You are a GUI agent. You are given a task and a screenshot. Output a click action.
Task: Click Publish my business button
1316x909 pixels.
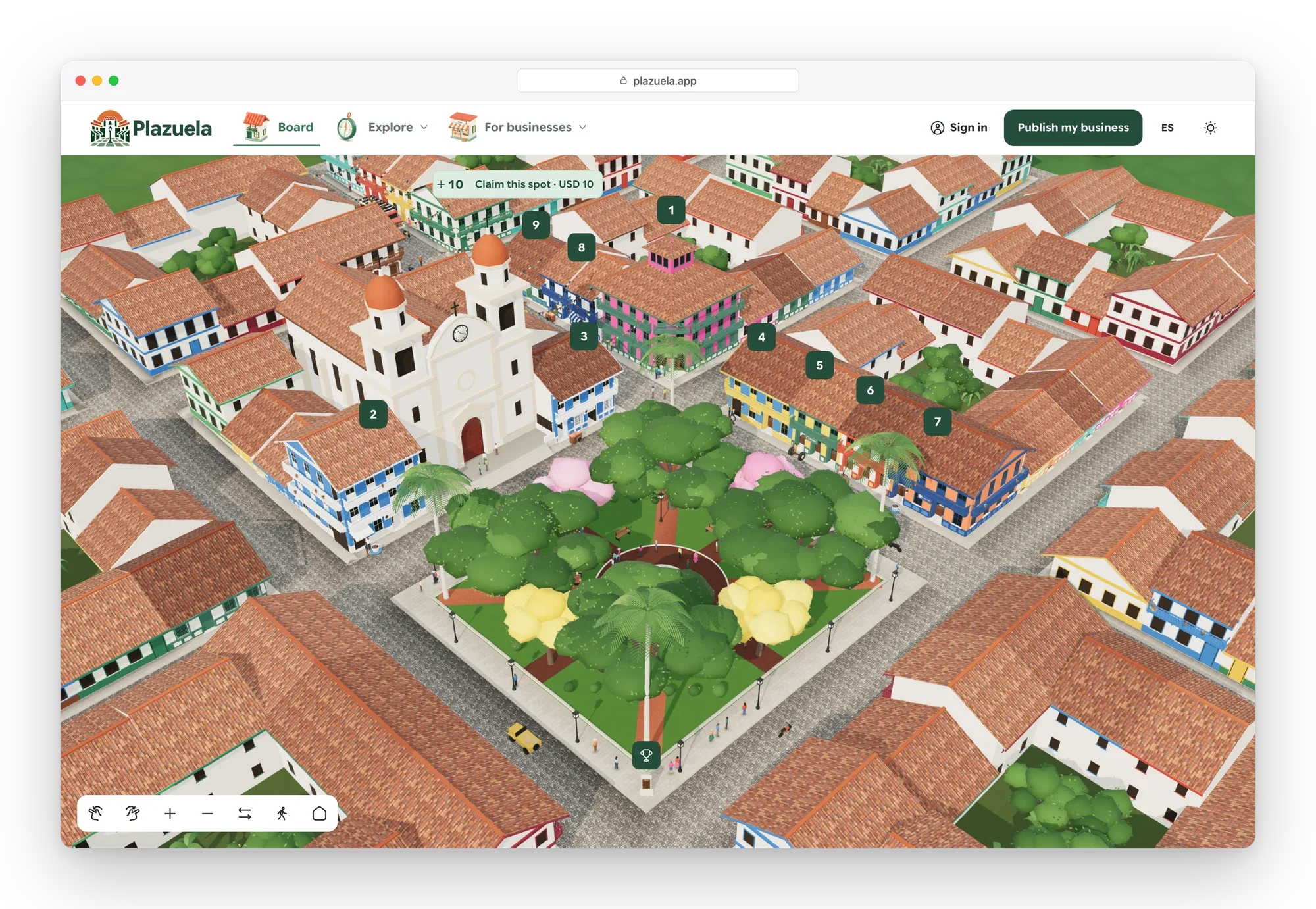[1073, 128]
